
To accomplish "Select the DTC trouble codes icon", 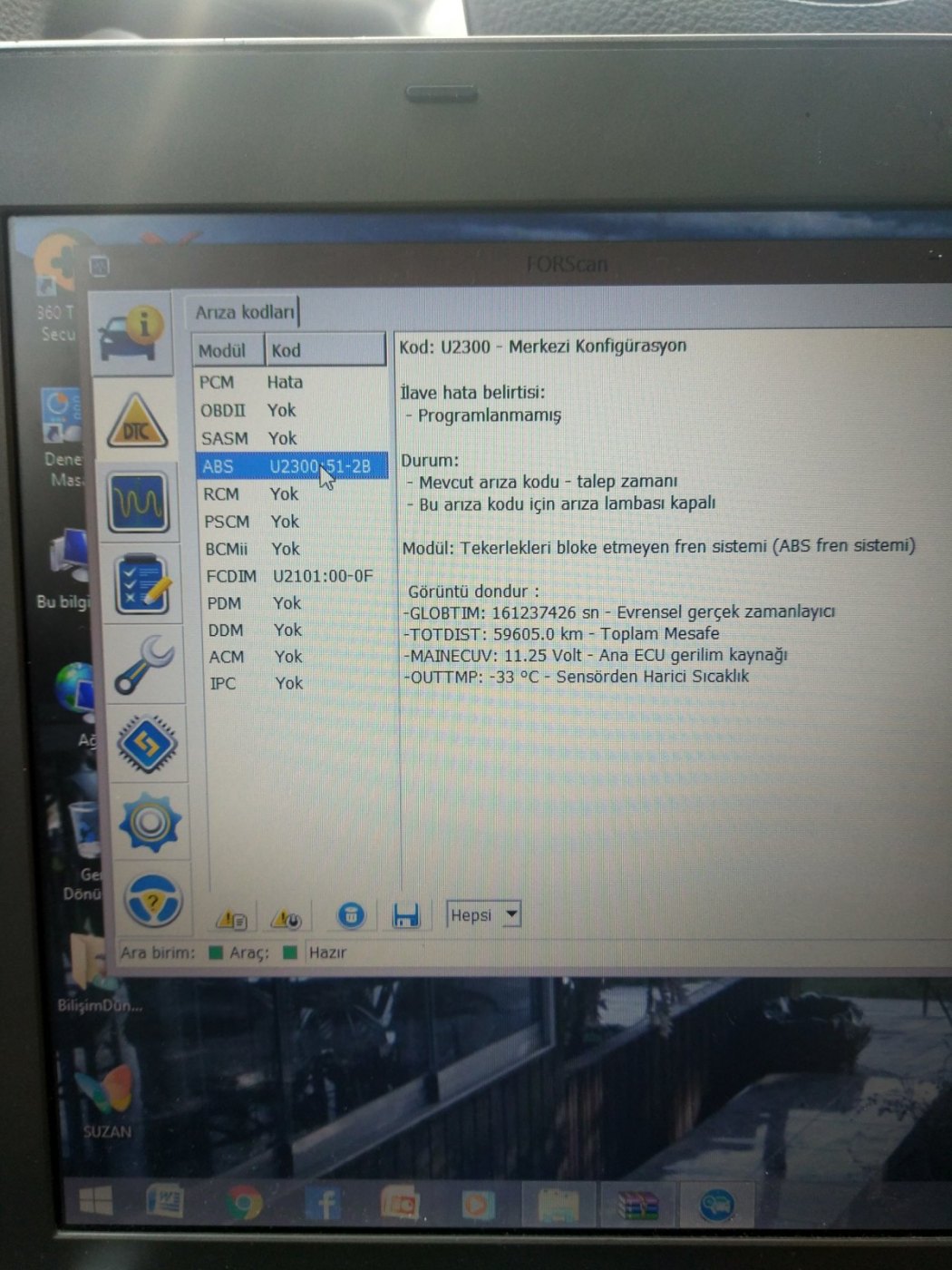I will pos(138,422).
